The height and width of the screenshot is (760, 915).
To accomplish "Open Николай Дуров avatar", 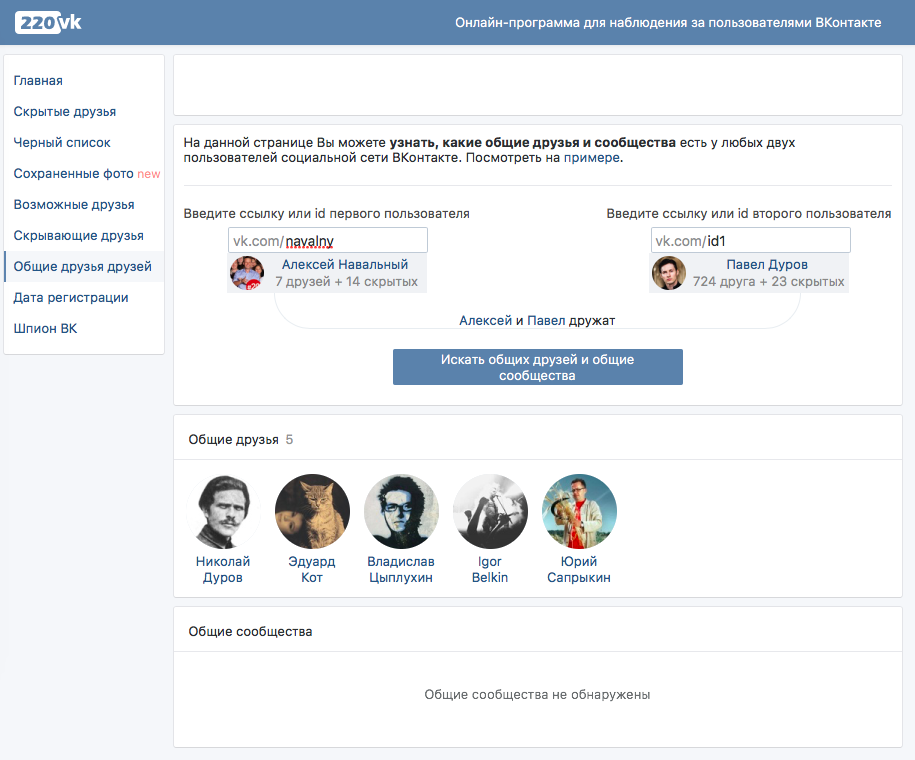I will pyautogui.click(x=223, y=511).
